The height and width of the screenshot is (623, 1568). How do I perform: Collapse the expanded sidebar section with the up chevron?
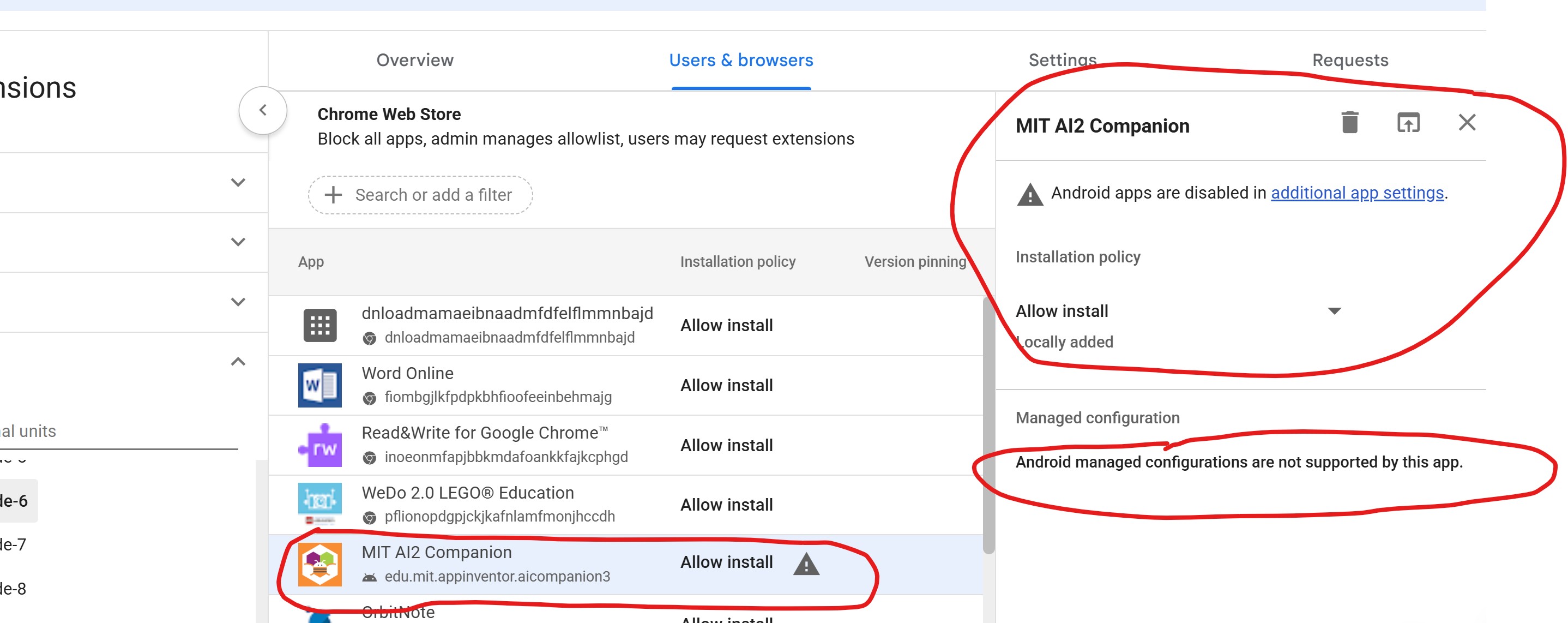click(238, 362)
